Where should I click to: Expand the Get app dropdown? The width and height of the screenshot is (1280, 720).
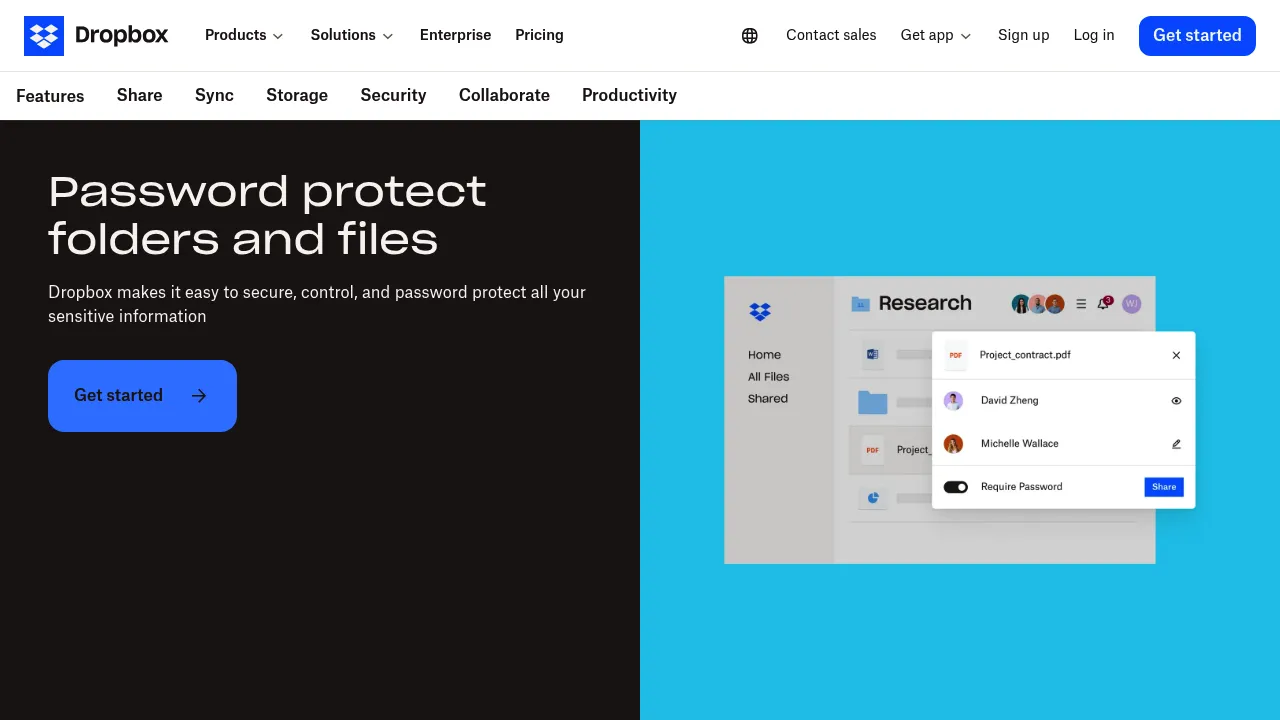click(936, 35)
